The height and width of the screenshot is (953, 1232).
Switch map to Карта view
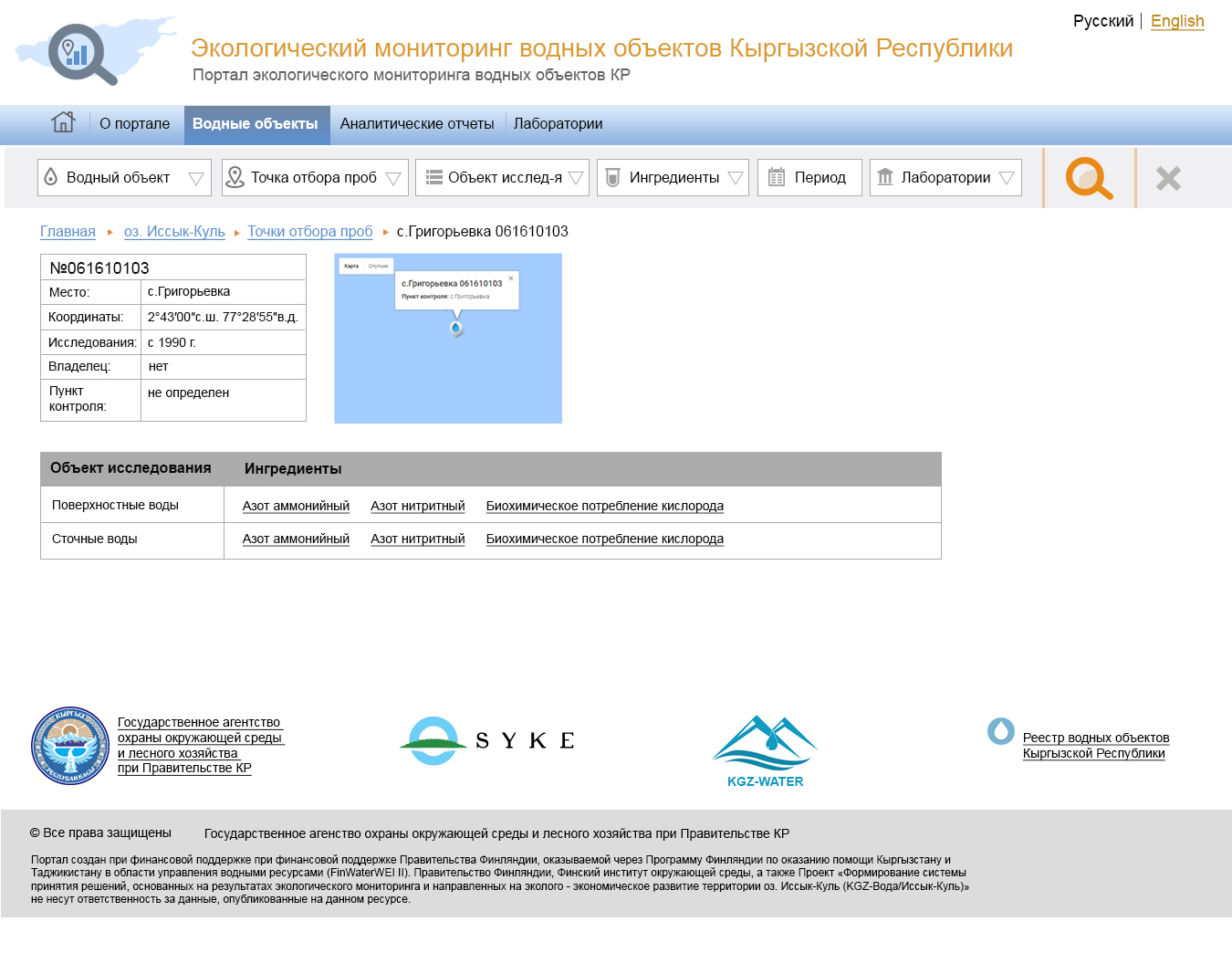(351, 266)
